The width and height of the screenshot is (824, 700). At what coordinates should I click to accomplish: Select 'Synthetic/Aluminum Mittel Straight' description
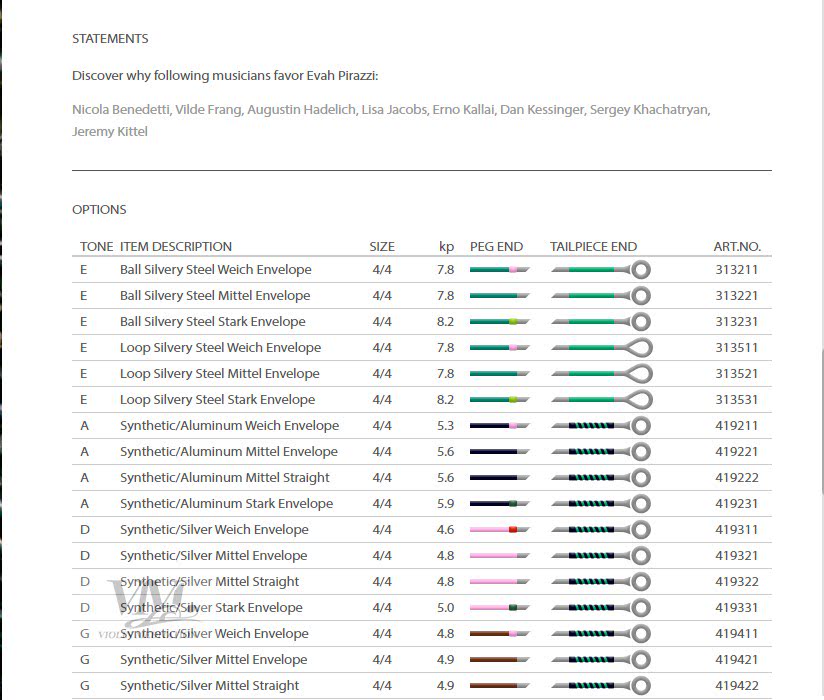click(225, 478)
